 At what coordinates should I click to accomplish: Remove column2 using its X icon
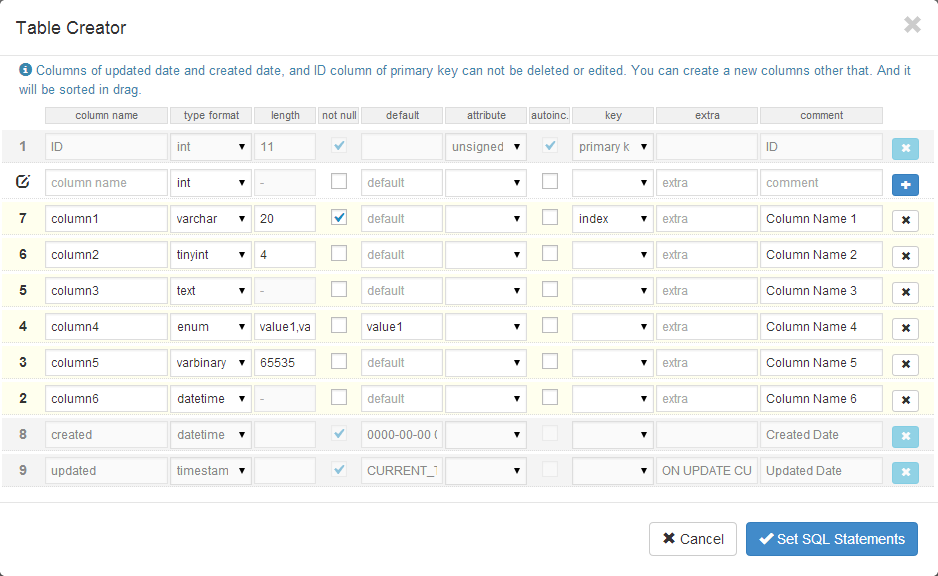pos(905,256)
